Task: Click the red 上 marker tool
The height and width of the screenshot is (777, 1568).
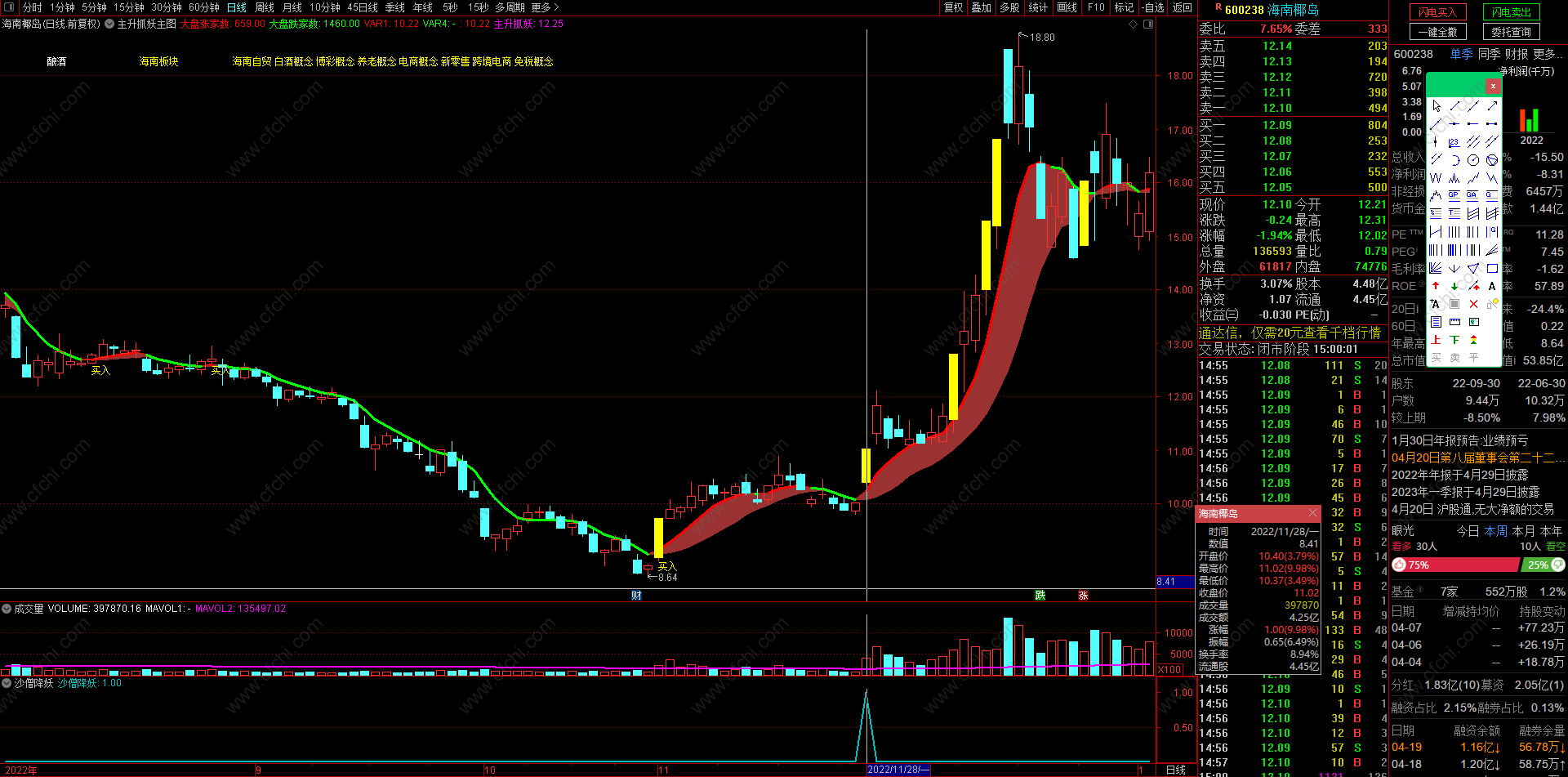Action: coord(1436,339)
